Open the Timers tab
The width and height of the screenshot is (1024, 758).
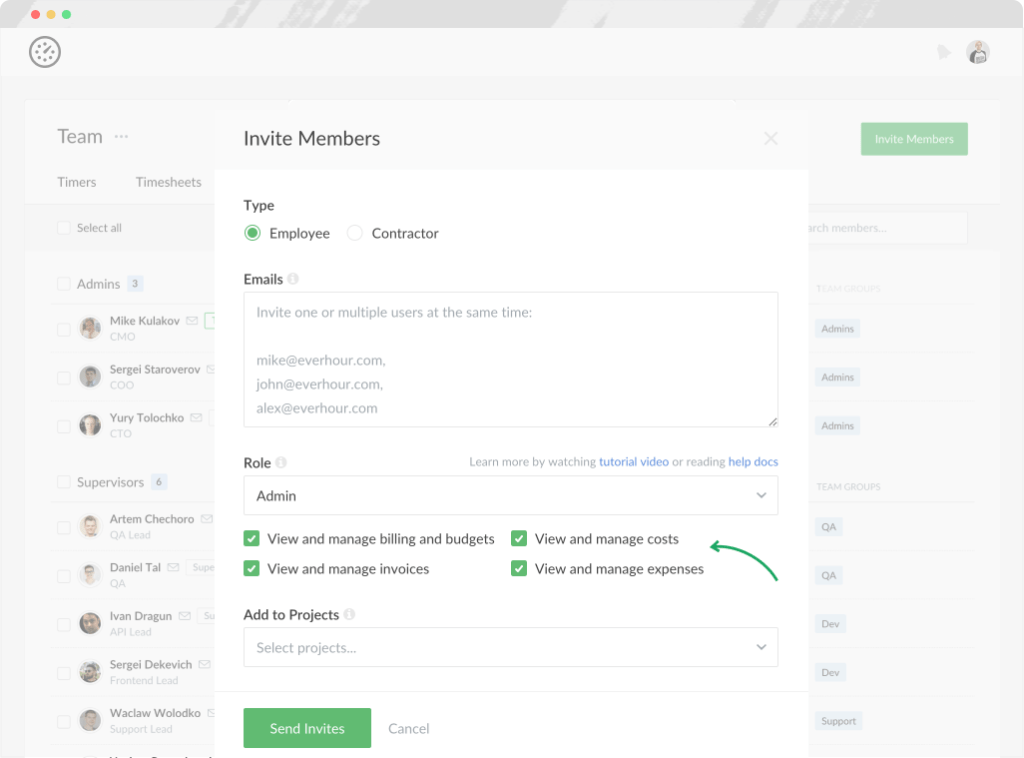click(77, 182)
